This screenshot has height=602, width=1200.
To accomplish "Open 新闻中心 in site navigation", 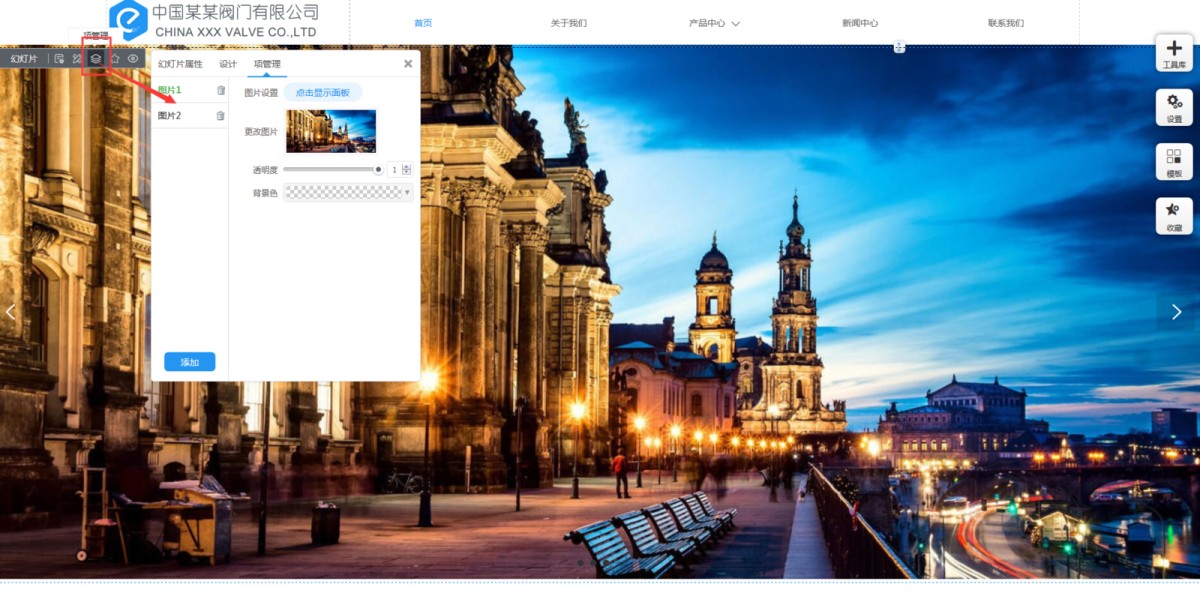I will [860, 23].
